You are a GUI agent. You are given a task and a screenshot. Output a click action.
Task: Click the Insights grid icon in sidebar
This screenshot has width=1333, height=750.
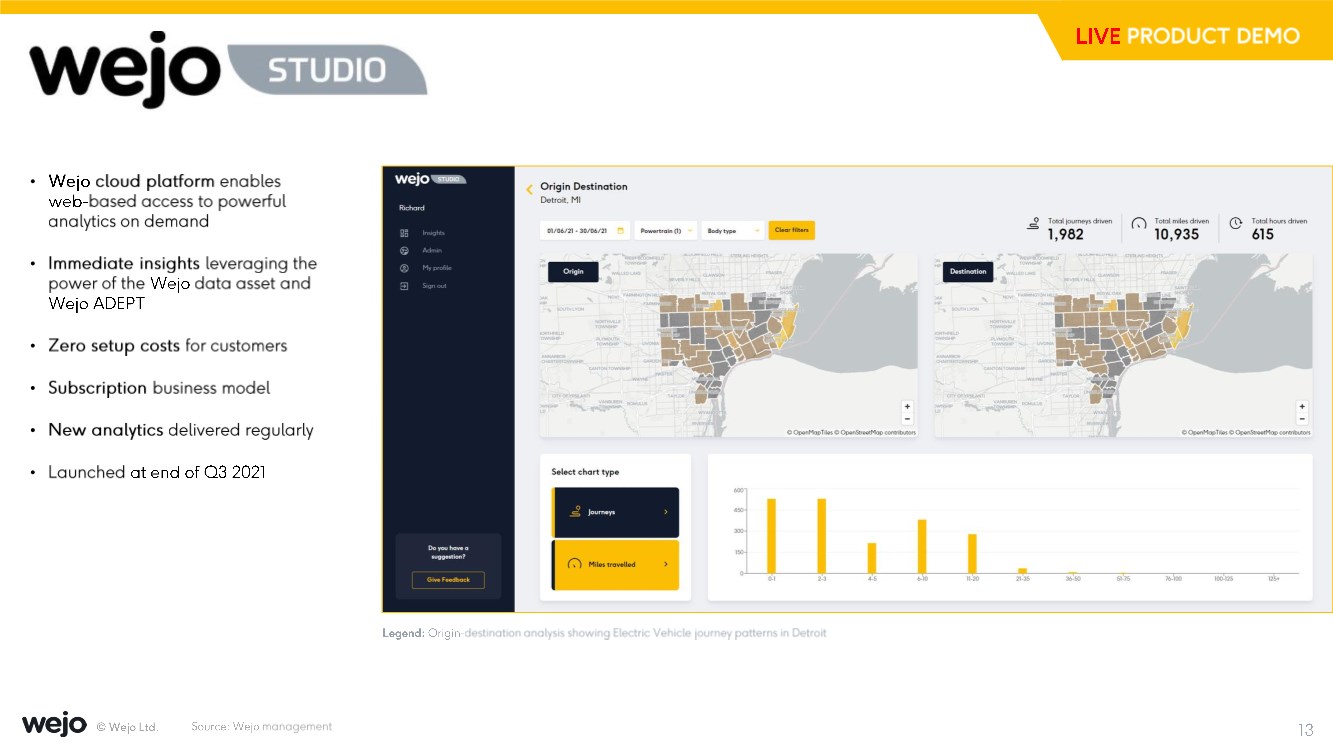[404, 233]
